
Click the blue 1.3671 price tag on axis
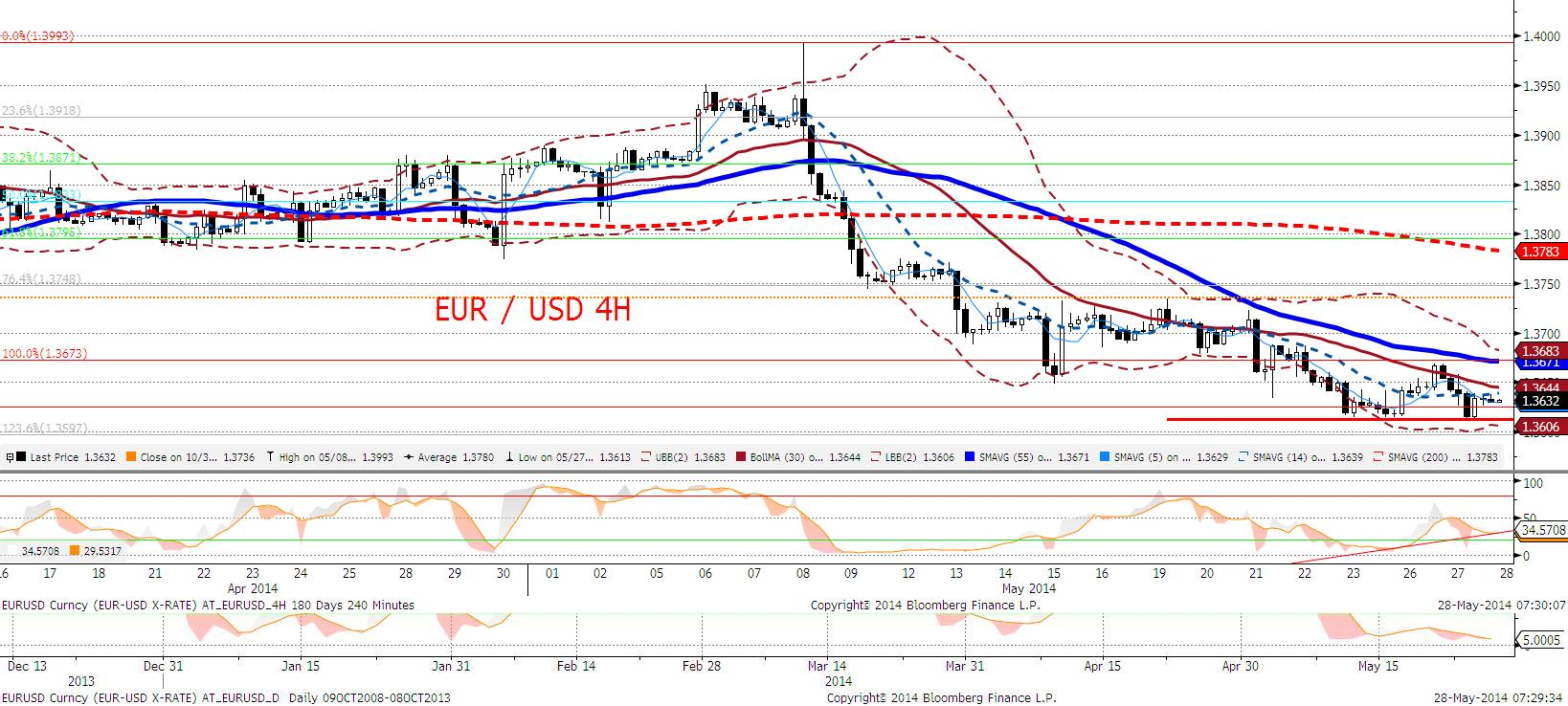(x=1540, y=364)
